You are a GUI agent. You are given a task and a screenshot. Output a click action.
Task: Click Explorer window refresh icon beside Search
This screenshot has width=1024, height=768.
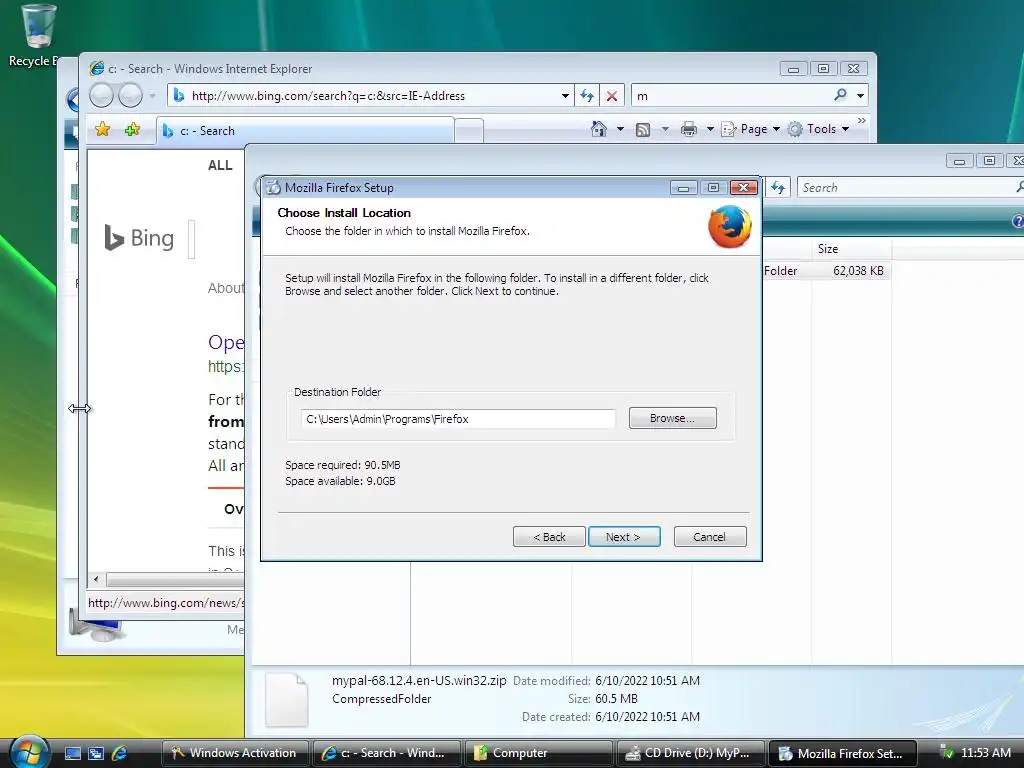(778, 187)
